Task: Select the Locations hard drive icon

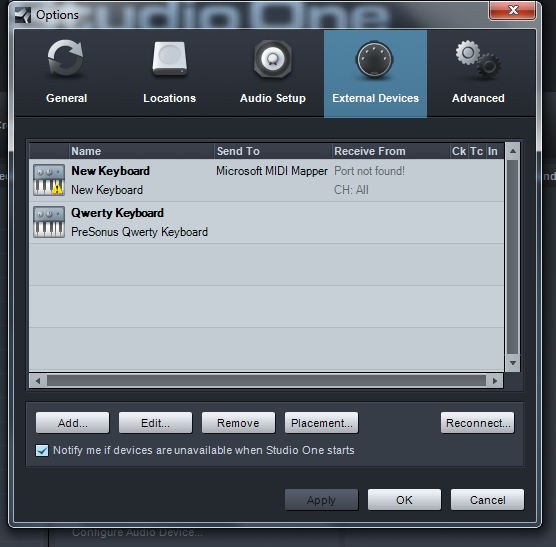Action: [x=170, y=59]
